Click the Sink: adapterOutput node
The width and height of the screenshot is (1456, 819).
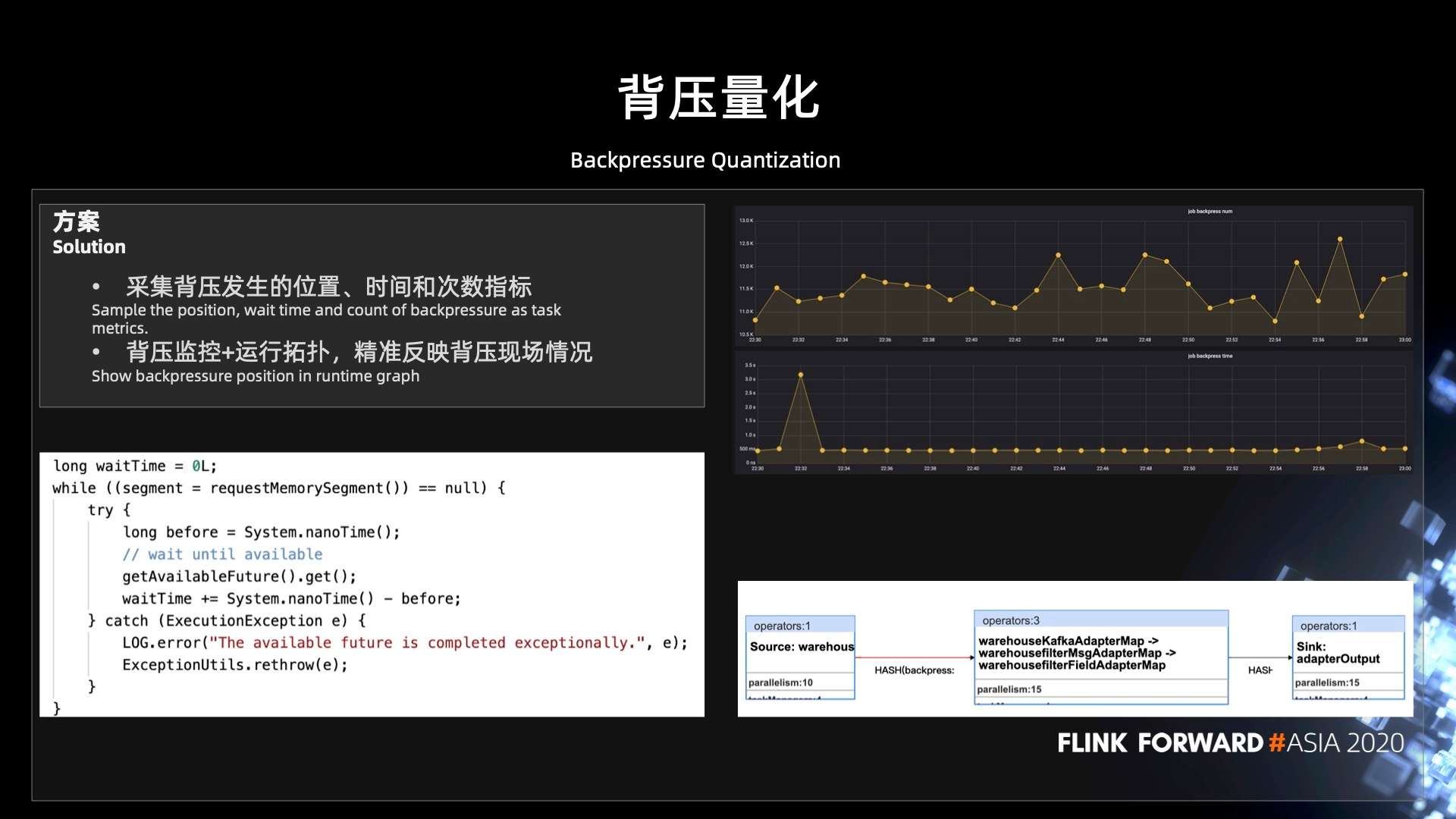[x=1338, y=653]
